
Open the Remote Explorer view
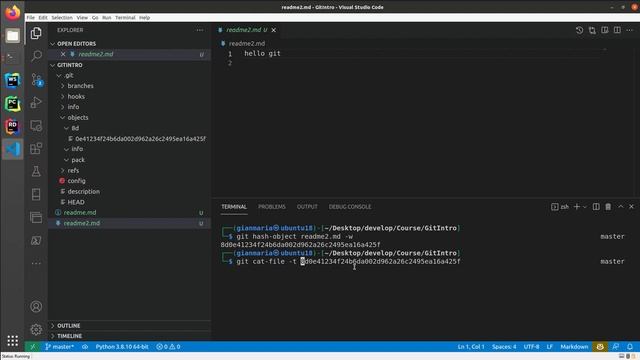[36, 125]
